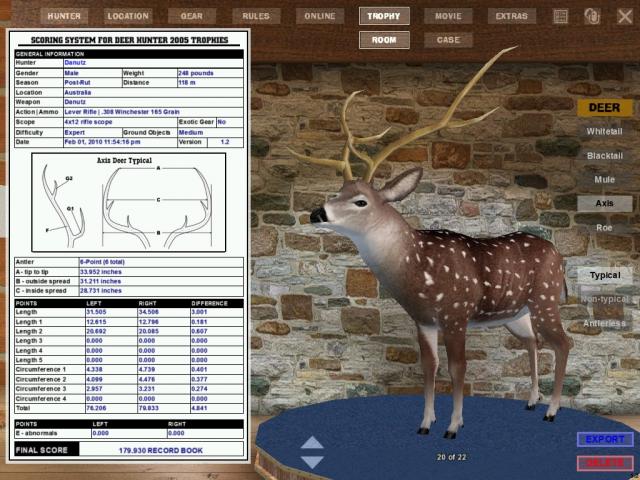This screenshot has width=640, height=480.
Task: Close the game menu with X icon
Action: [624, 16]
